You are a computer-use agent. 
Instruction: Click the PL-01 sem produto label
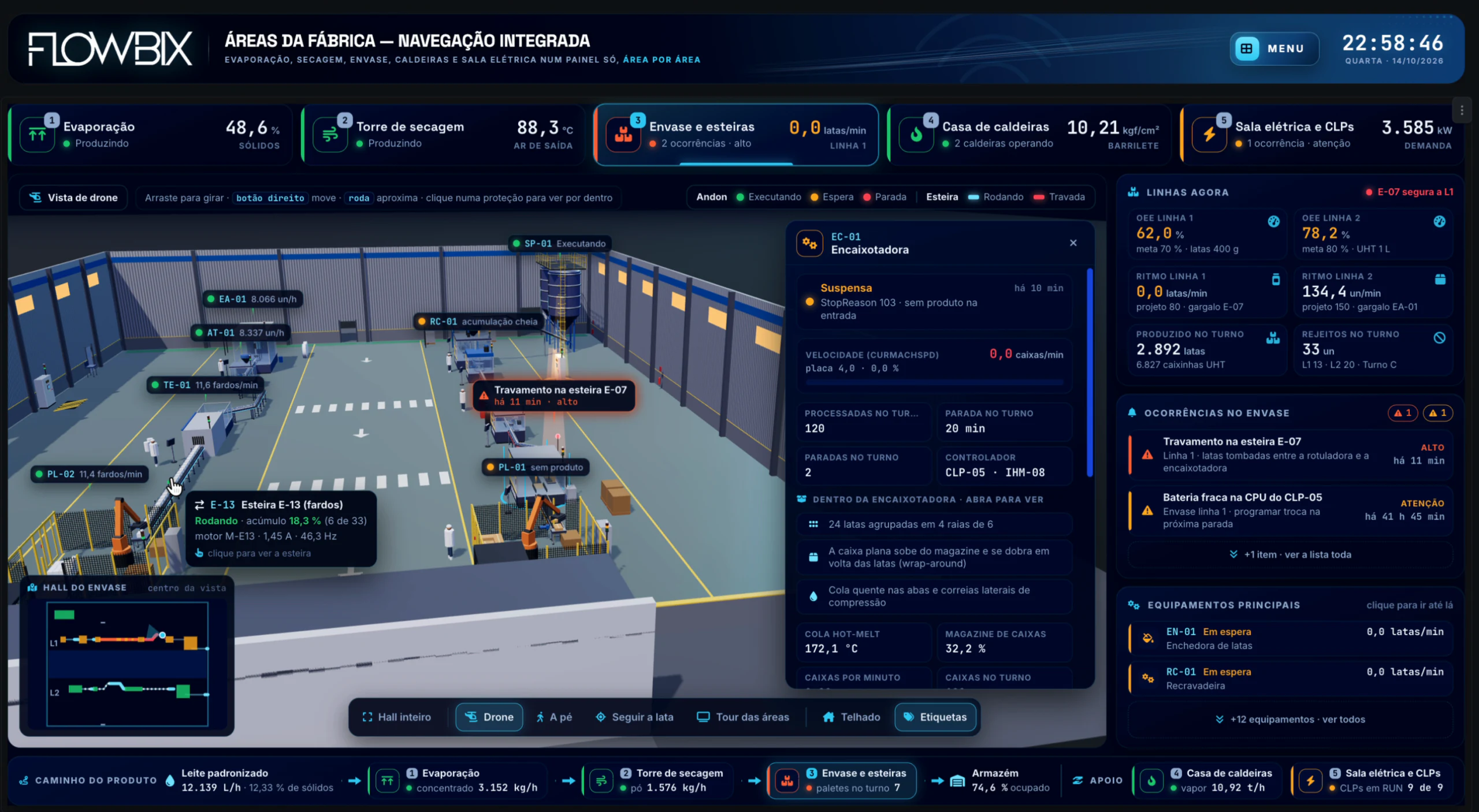536,467
